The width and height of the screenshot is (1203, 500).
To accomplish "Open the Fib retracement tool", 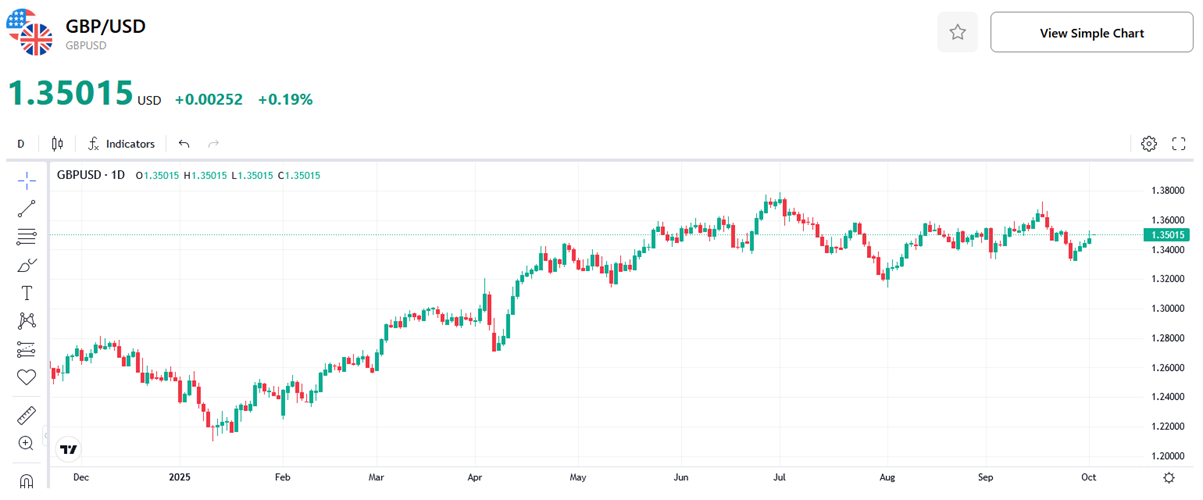I will point(27,237).
